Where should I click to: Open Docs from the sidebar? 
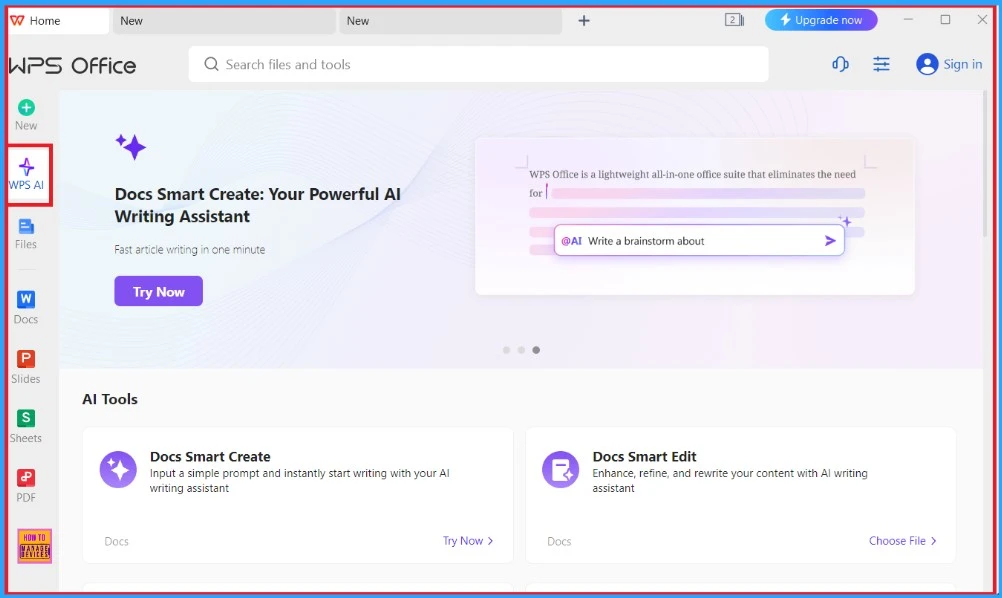click(26, 307)
